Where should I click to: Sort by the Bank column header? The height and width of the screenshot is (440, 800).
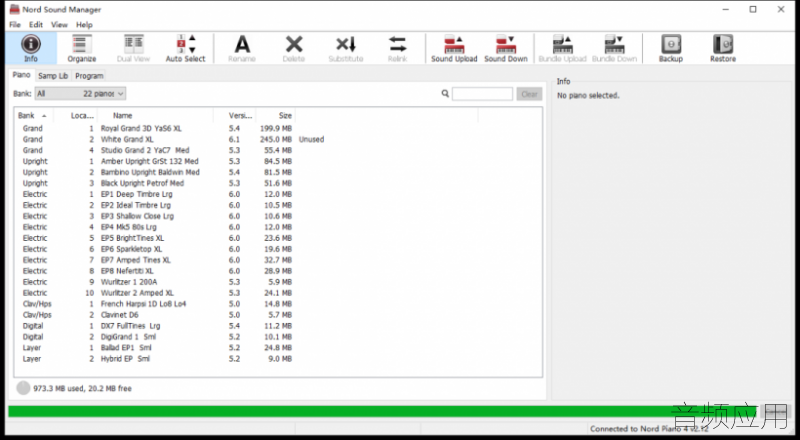tap(33, 116)
